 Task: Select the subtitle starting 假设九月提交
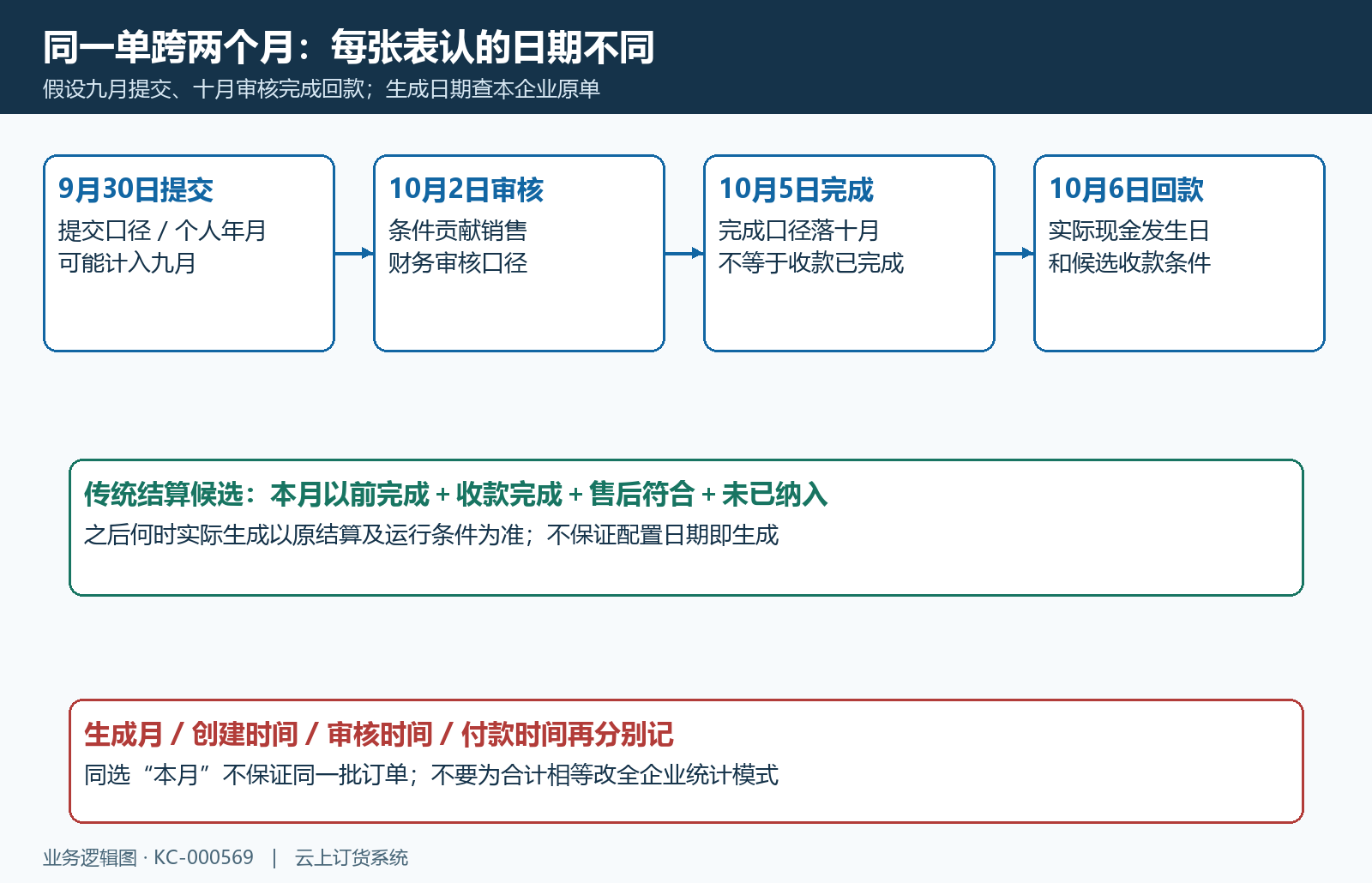[x=322, y=89]
